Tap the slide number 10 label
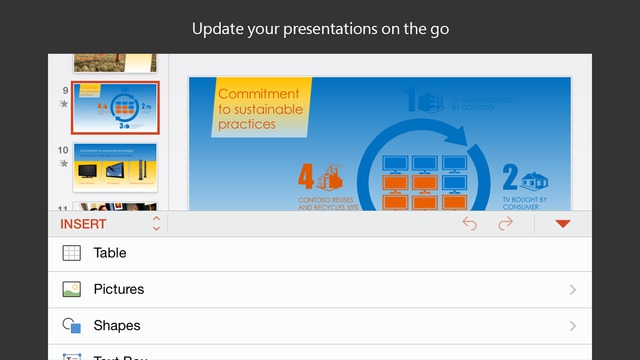 [63, 150]
